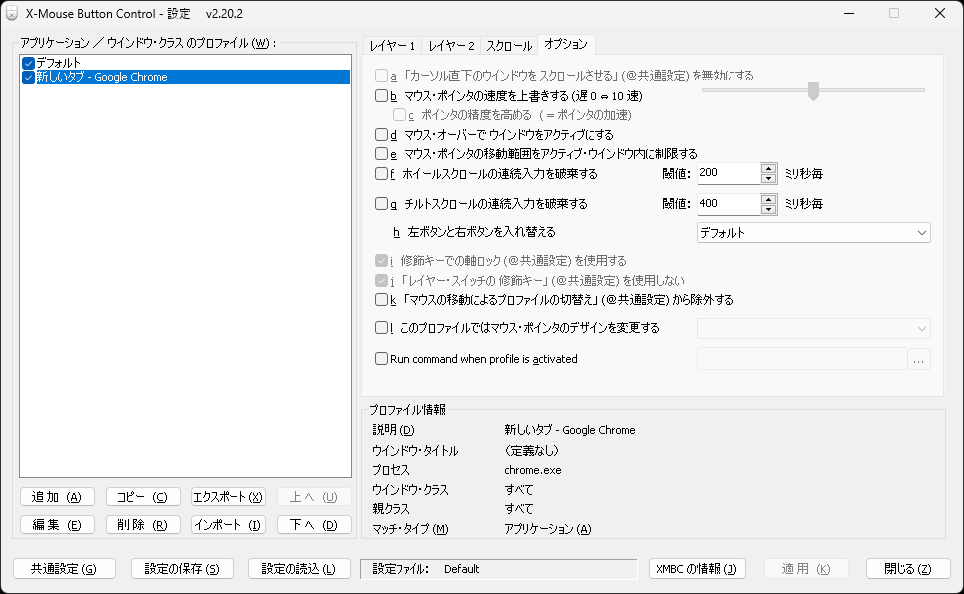Check ホイールスクロールの連続入力を破棄する option

(x=381, y=173)
